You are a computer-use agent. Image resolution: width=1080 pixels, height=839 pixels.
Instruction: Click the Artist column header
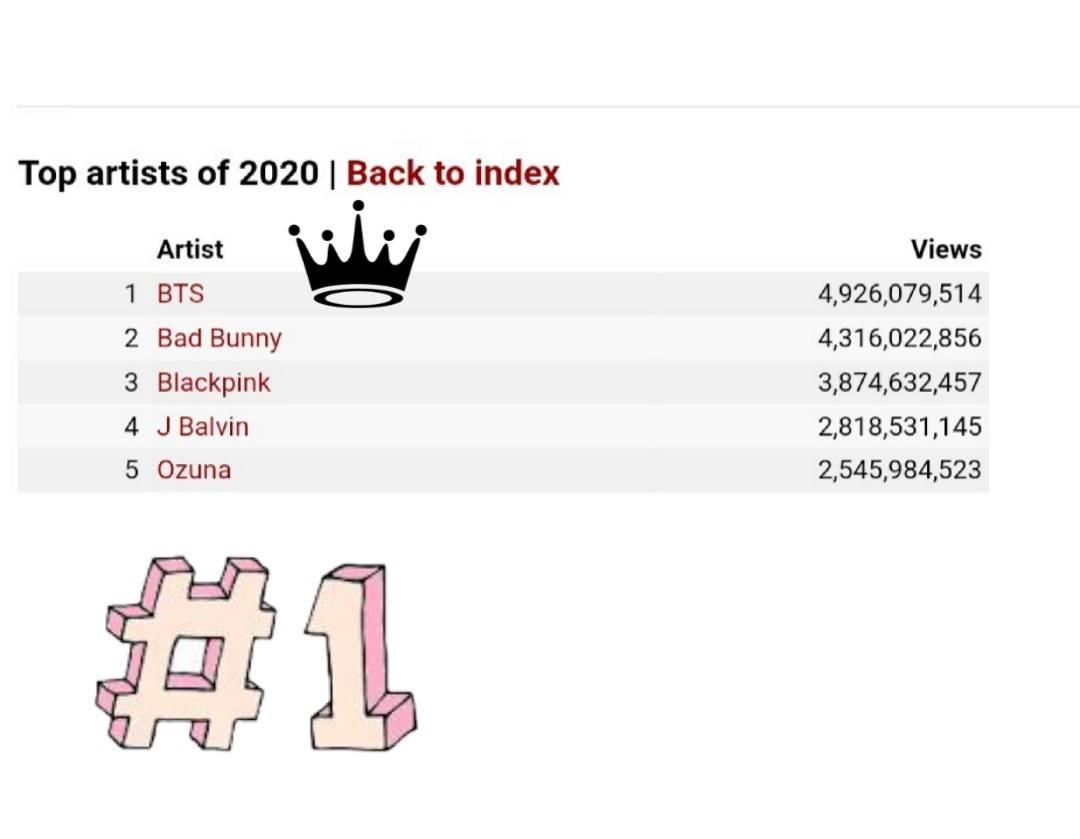click(190, 249)
